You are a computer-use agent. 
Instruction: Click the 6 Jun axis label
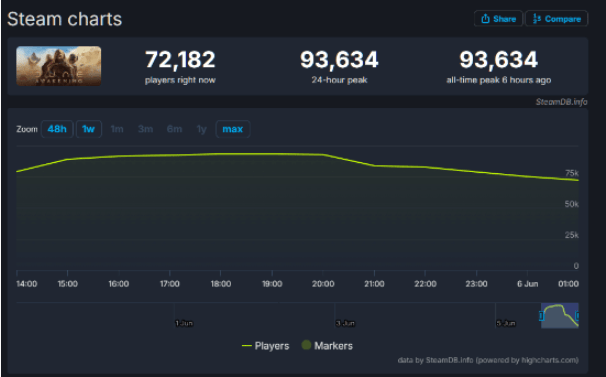coord(528,284)
